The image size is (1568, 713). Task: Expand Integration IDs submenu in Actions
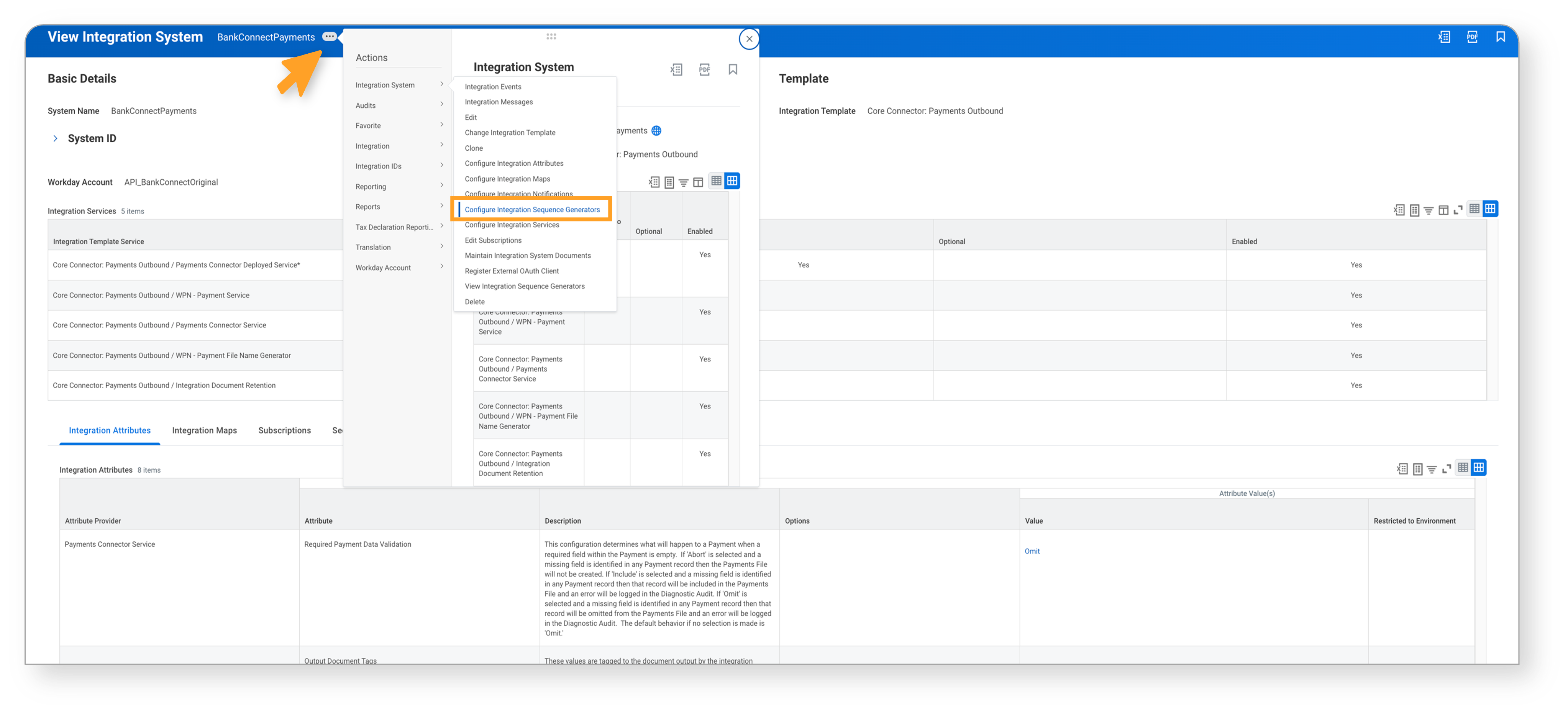[399, 166]
